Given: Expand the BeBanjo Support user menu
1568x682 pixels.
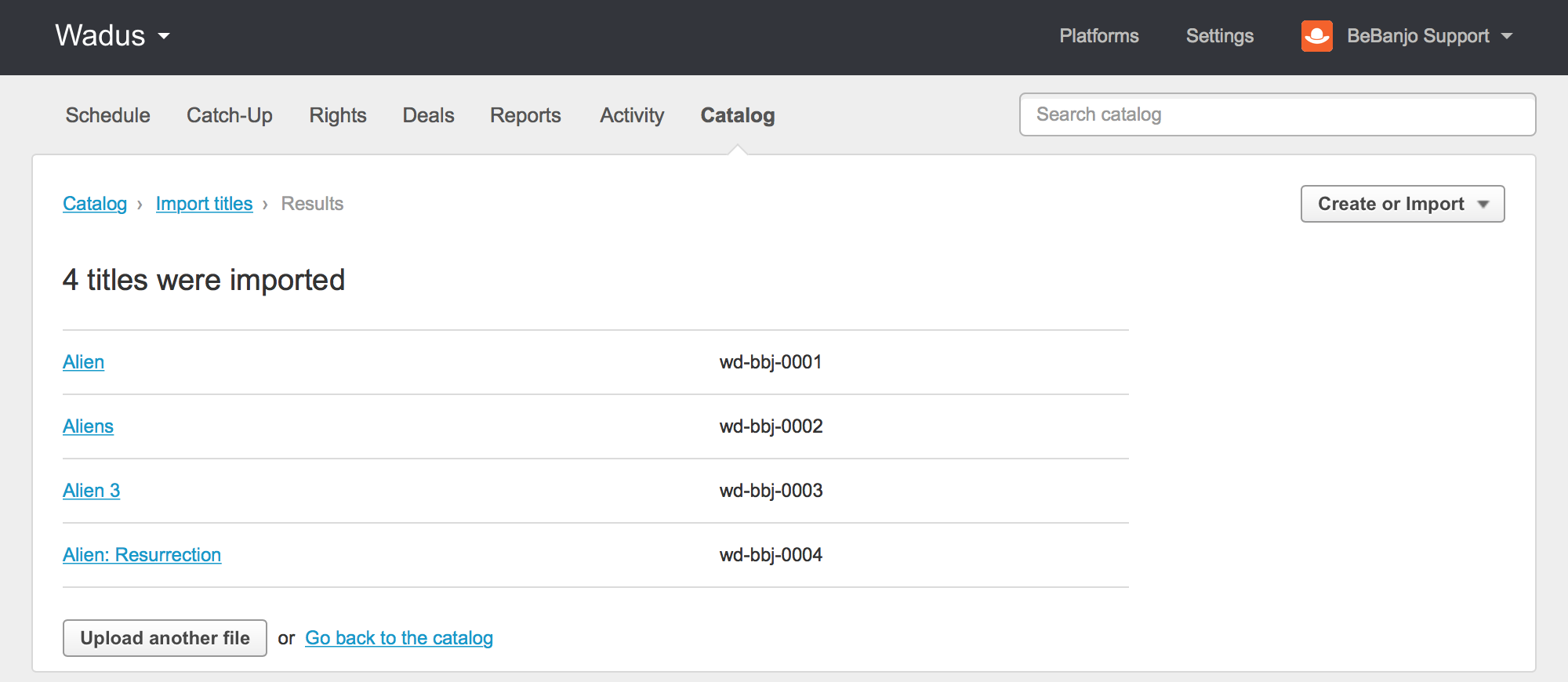Looking at the screenshot, I should coord(1429,36).
